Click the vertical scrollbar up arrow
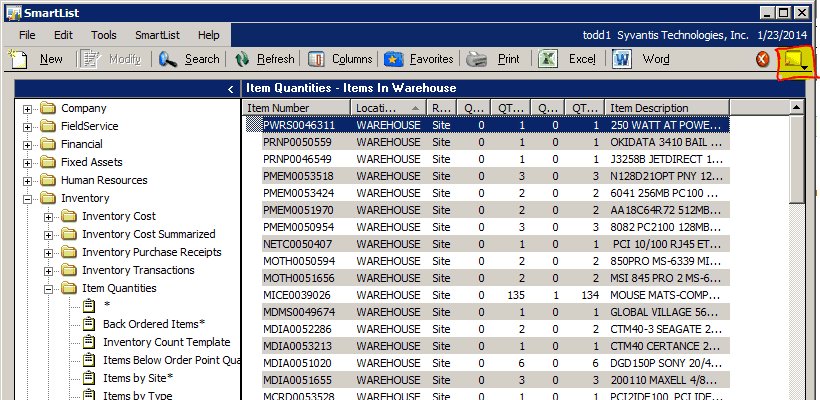Viewport: 820px width, 400px height. pos(796,108)
